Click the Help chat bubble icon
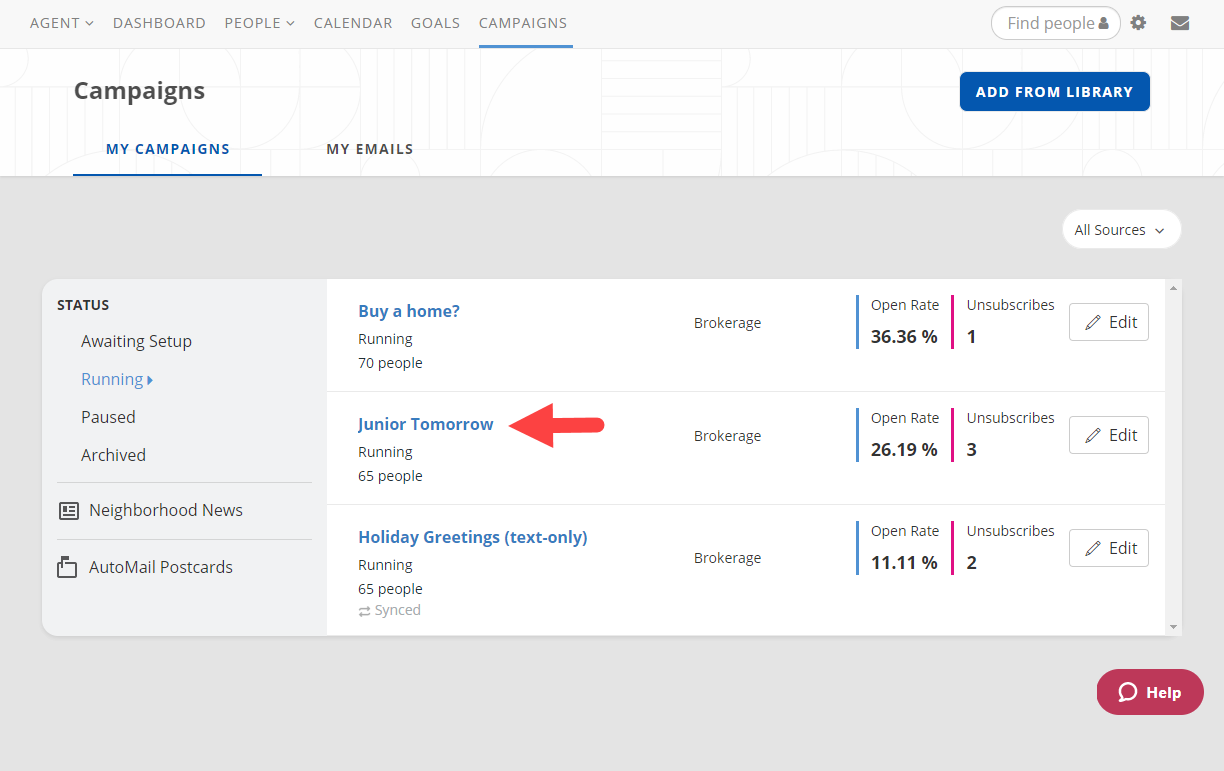 tap(1128, 692)
